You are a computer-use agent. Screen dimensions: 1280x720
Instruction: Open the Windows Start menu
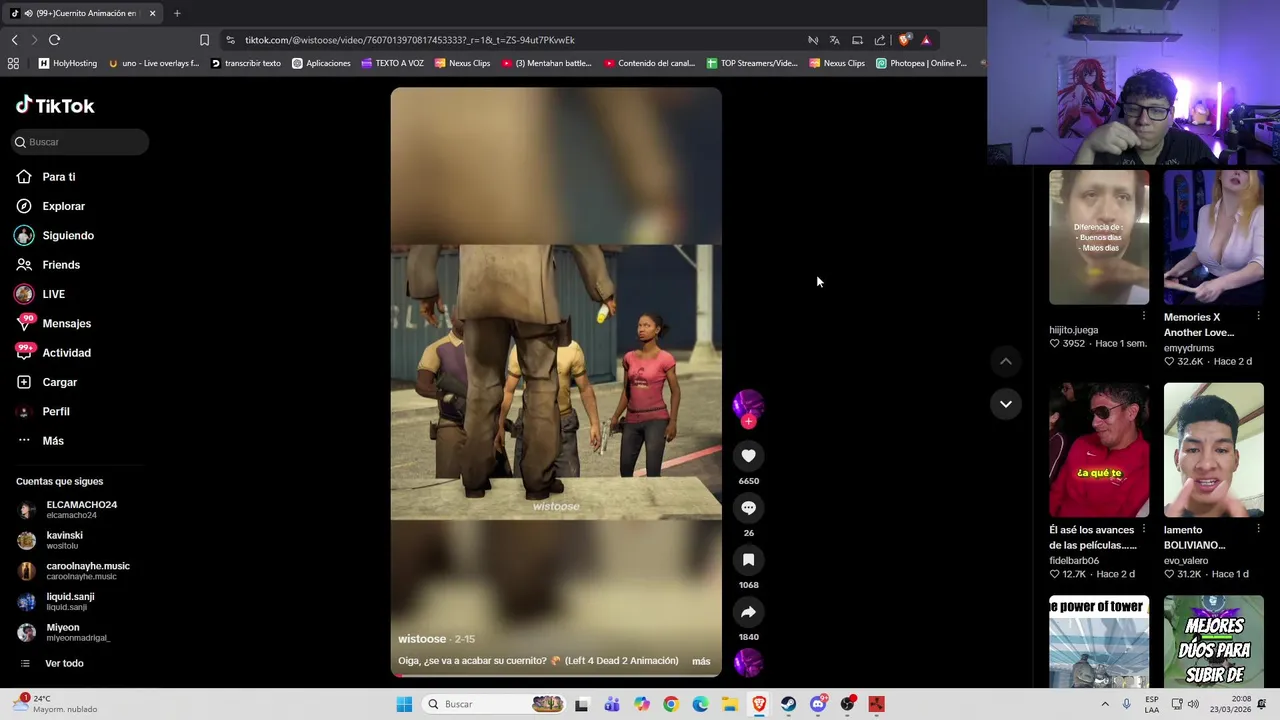tap(404, 704)
